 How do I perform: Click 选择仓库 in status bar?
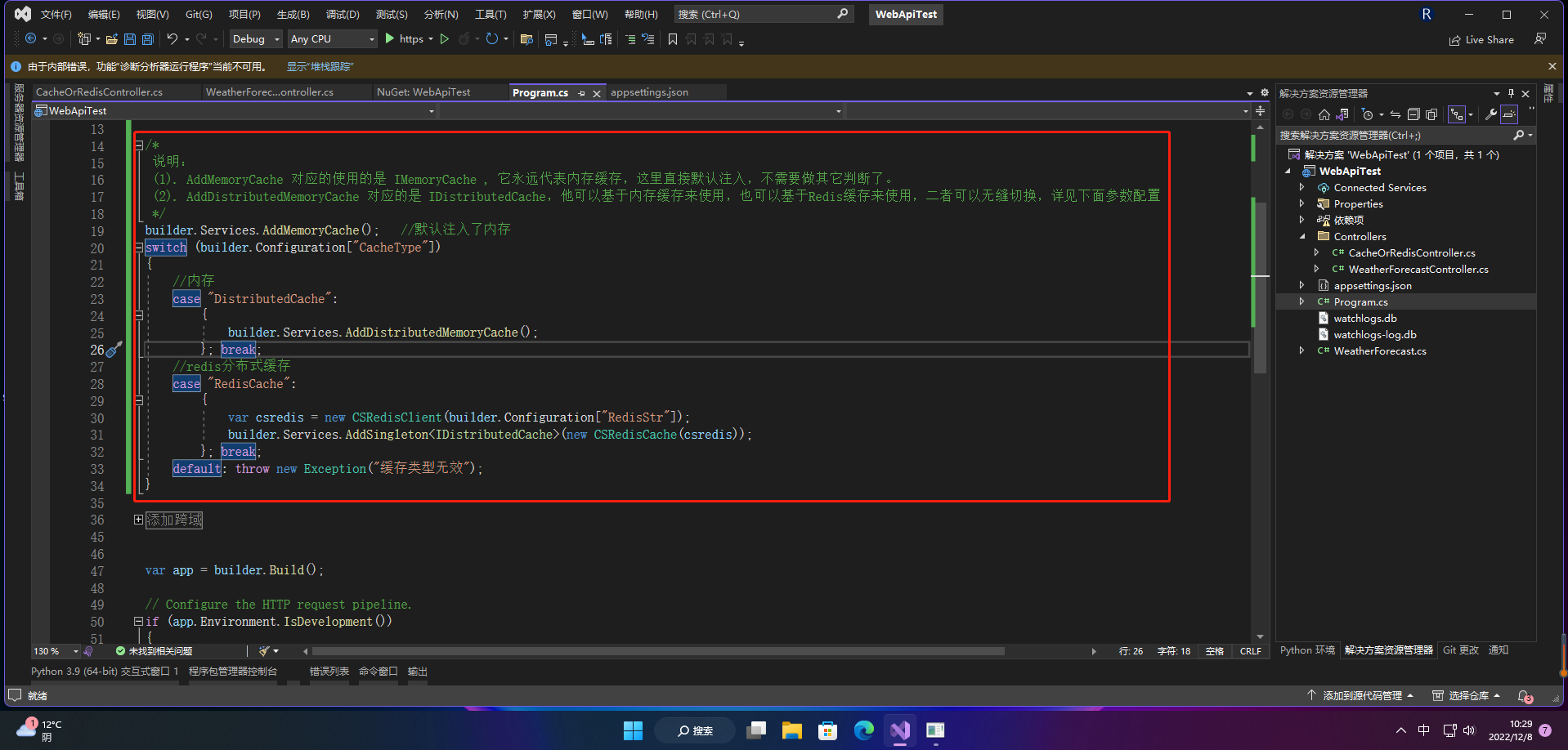[x=1467, y=696]
